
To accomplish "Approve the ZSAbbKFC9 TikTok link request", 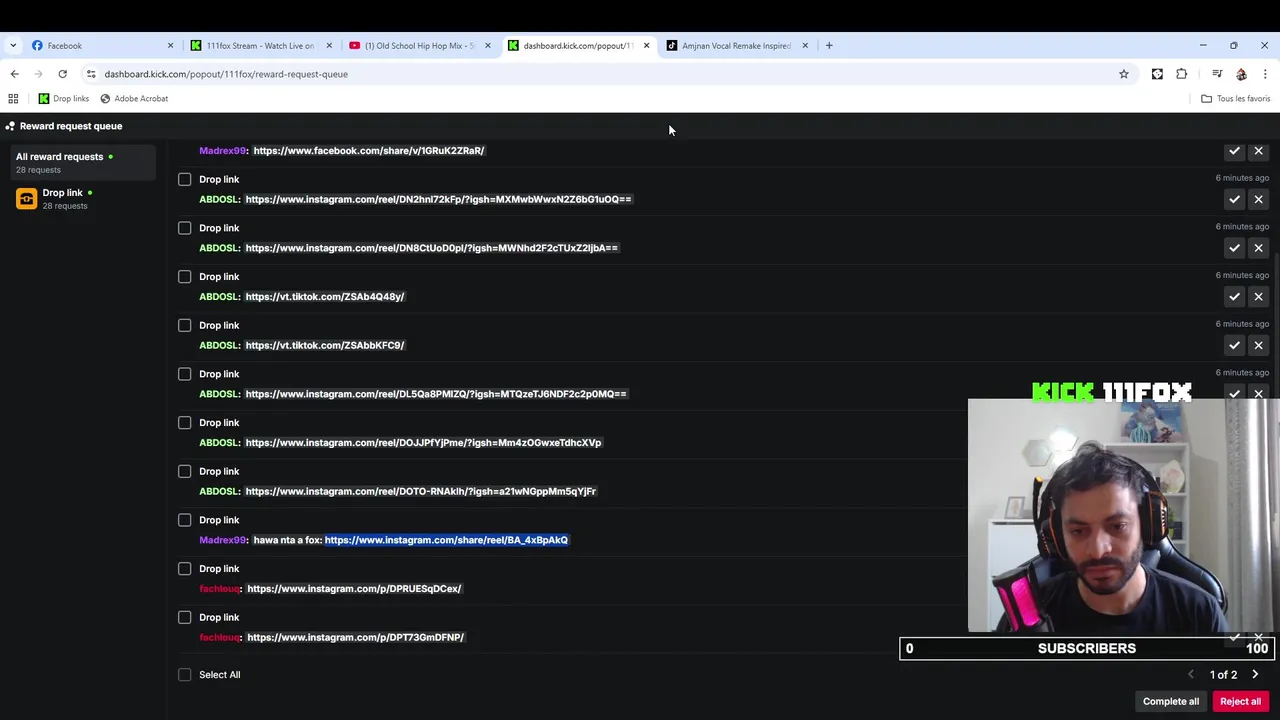I will [1234, 345].
